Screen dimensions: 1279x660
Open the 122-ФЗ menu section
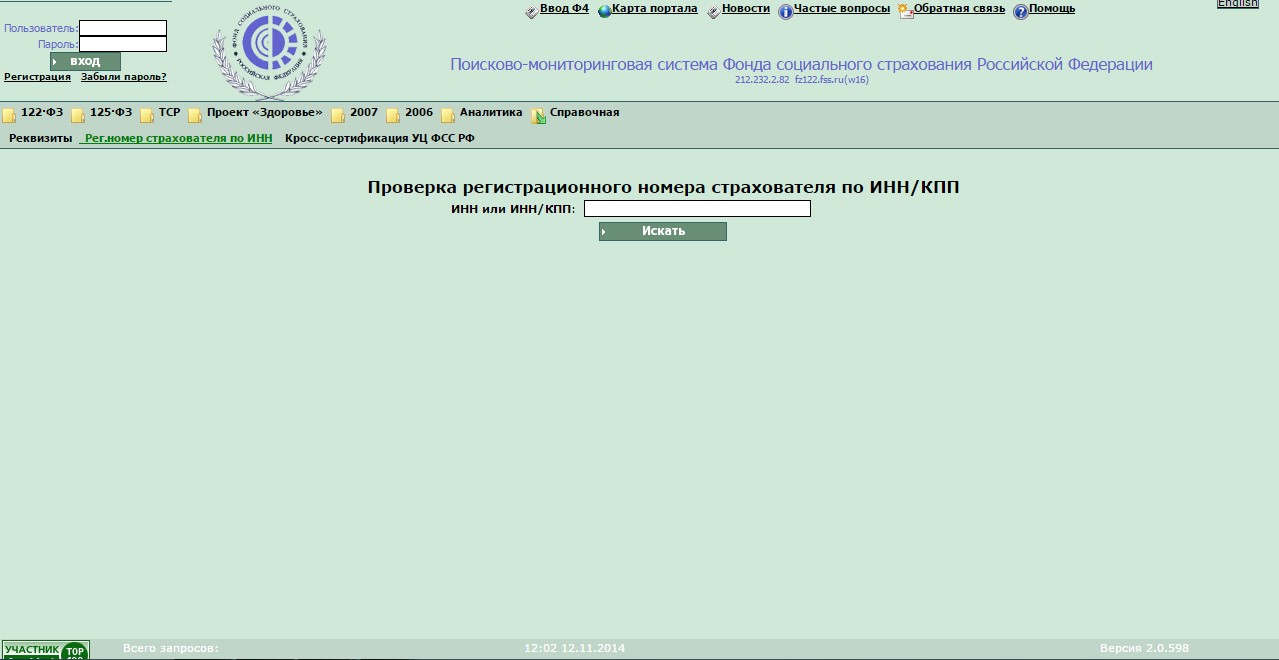pyautogui.click(x=42, y=113)
